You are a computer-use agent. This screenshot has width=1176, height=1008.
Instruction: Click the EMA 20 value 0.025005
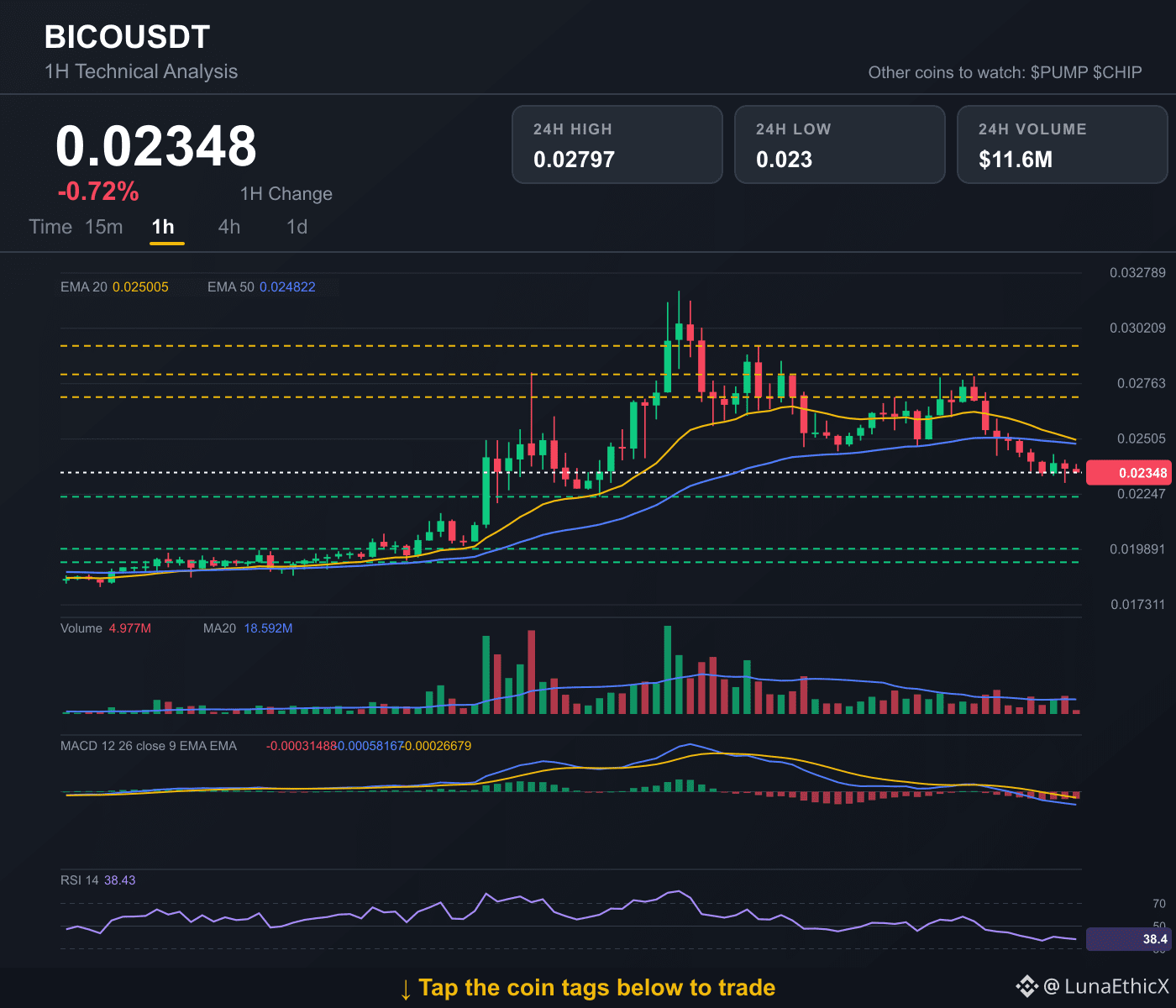(x=140, y=287)
